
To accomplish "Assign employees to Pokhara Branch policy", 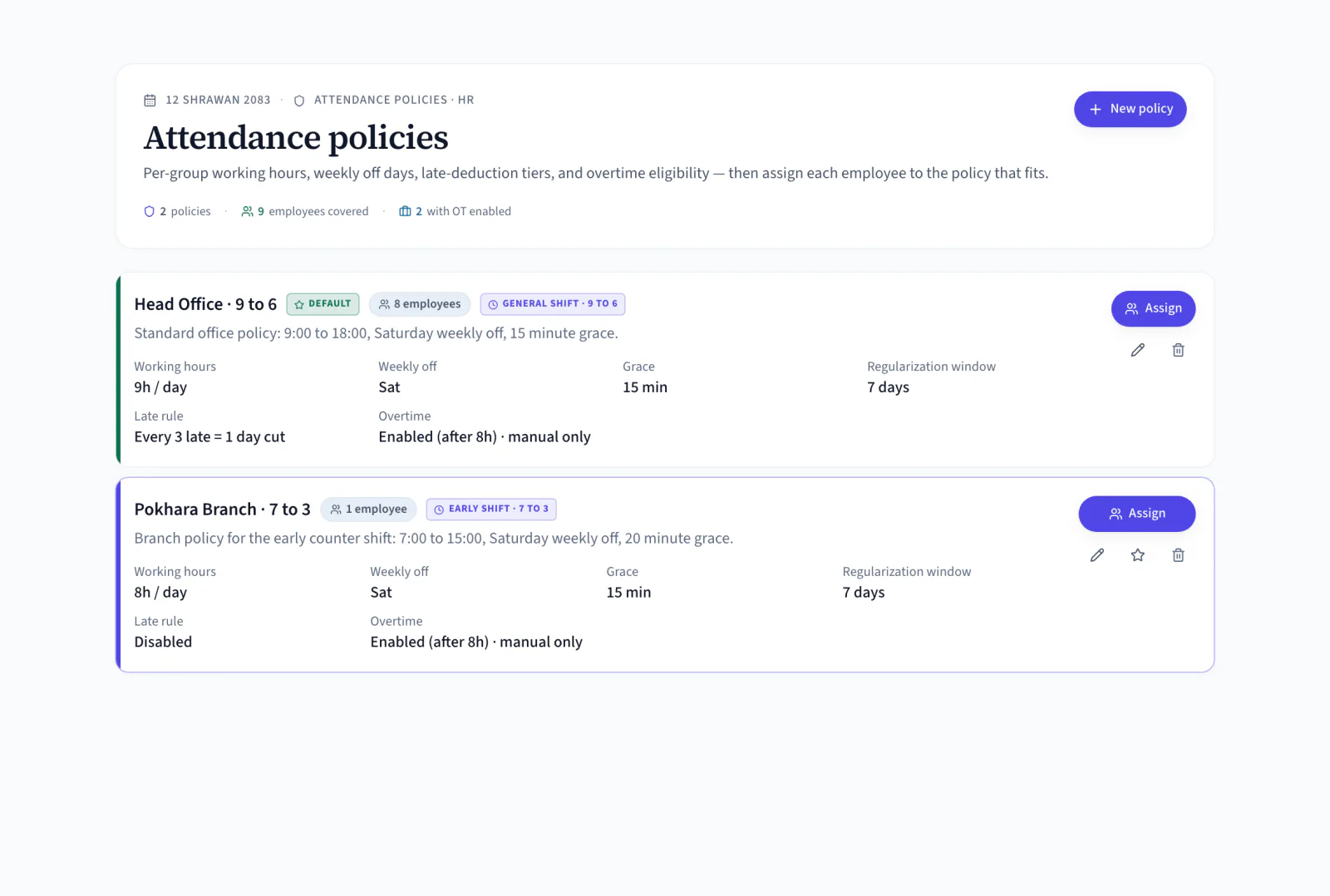I will [x=1136, y=514].
